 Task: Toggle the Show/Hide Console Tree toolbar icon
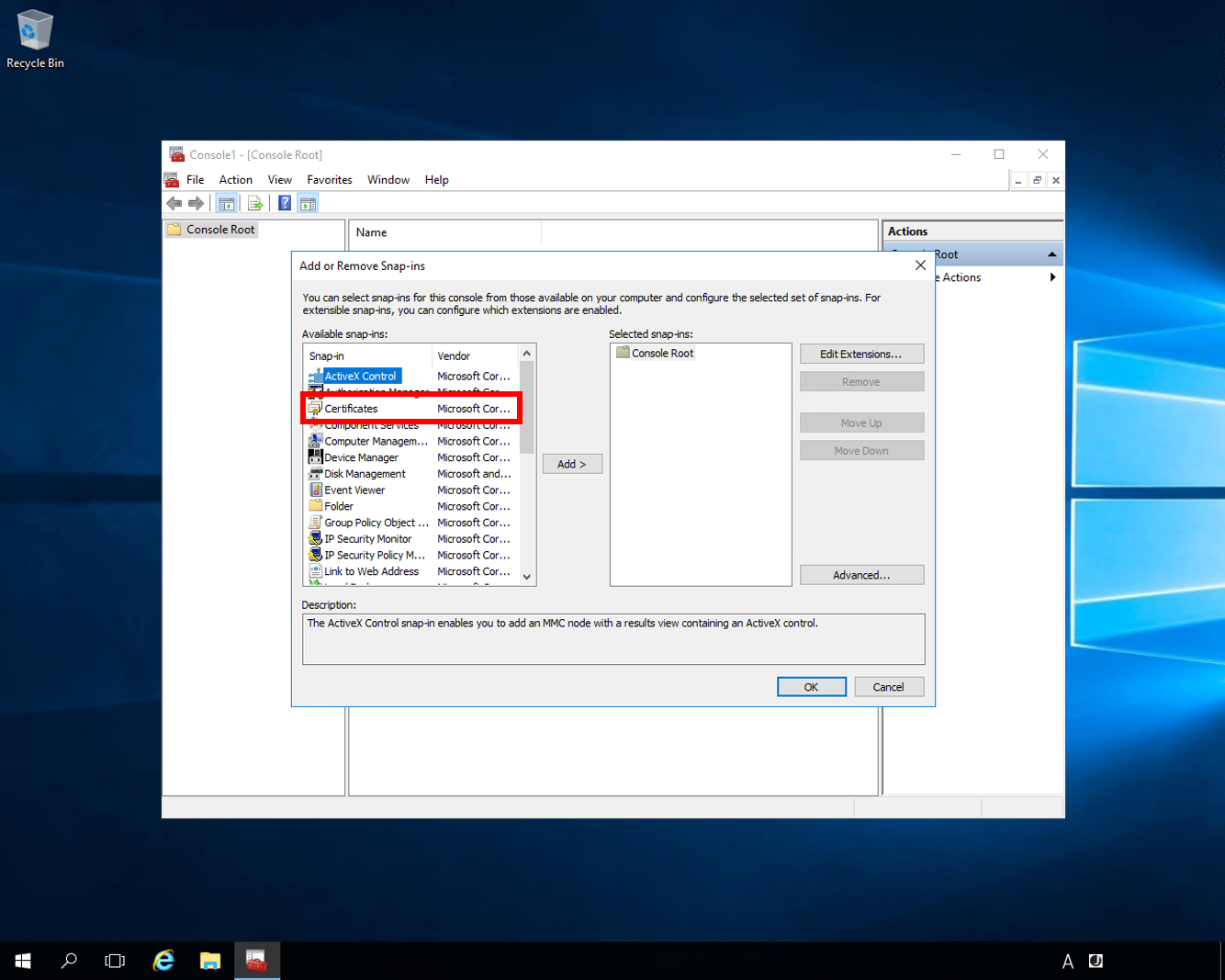227,203
